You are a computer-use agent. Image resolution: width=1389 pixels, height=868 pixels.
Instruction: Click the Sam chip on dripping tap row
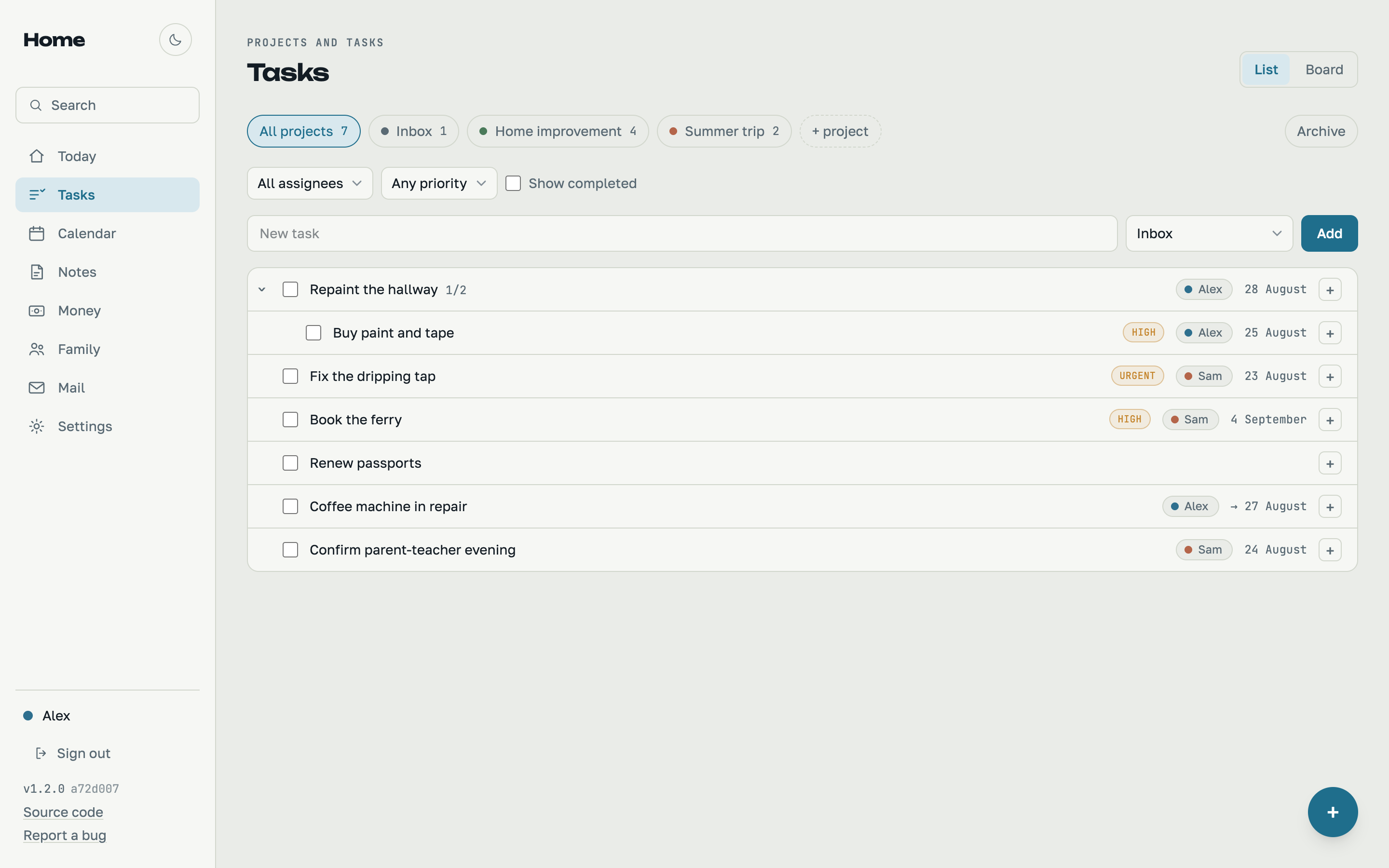point(1204,376)
